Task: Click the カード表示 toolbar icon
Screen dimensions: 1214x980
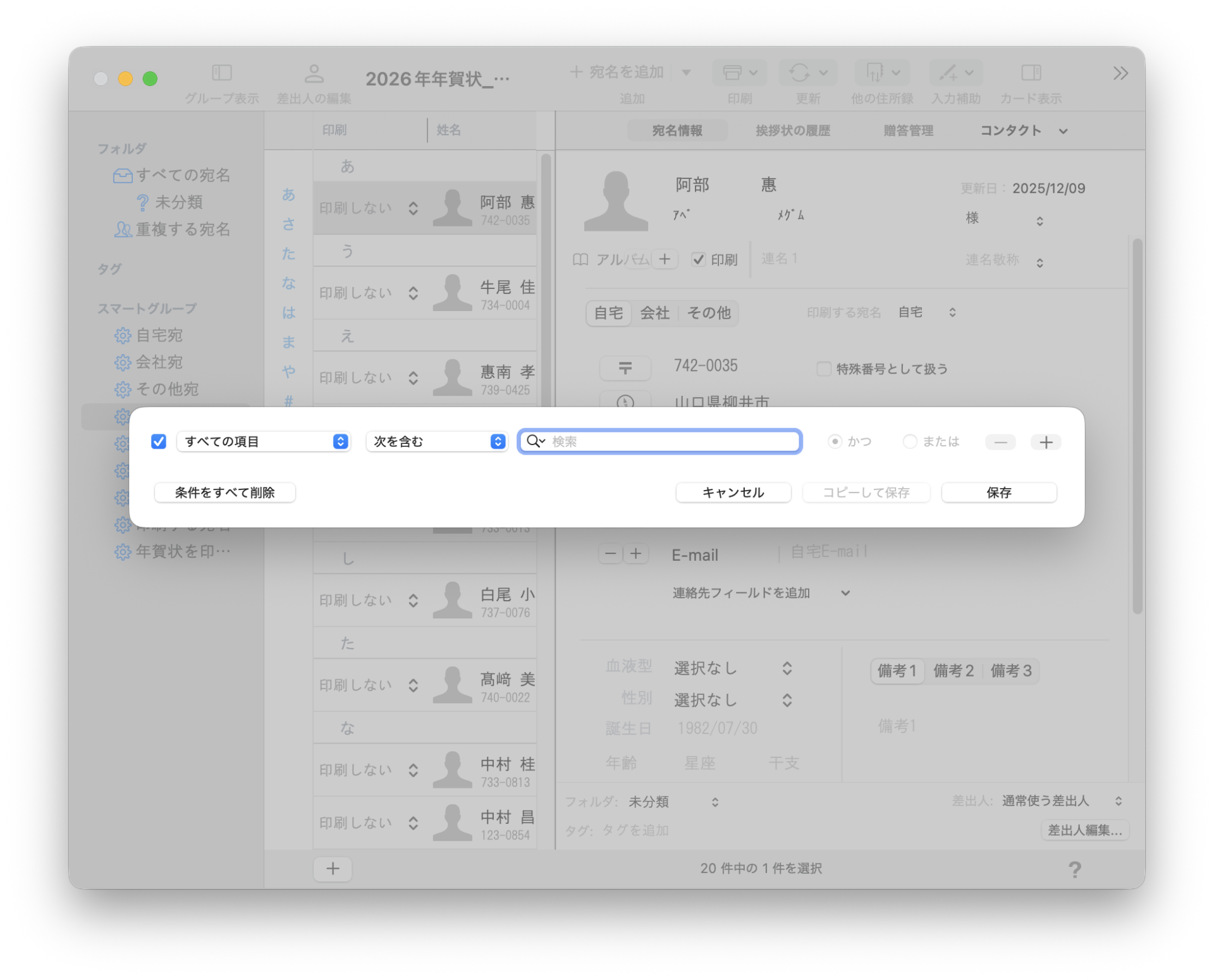Action: [x=1031, y=73]
